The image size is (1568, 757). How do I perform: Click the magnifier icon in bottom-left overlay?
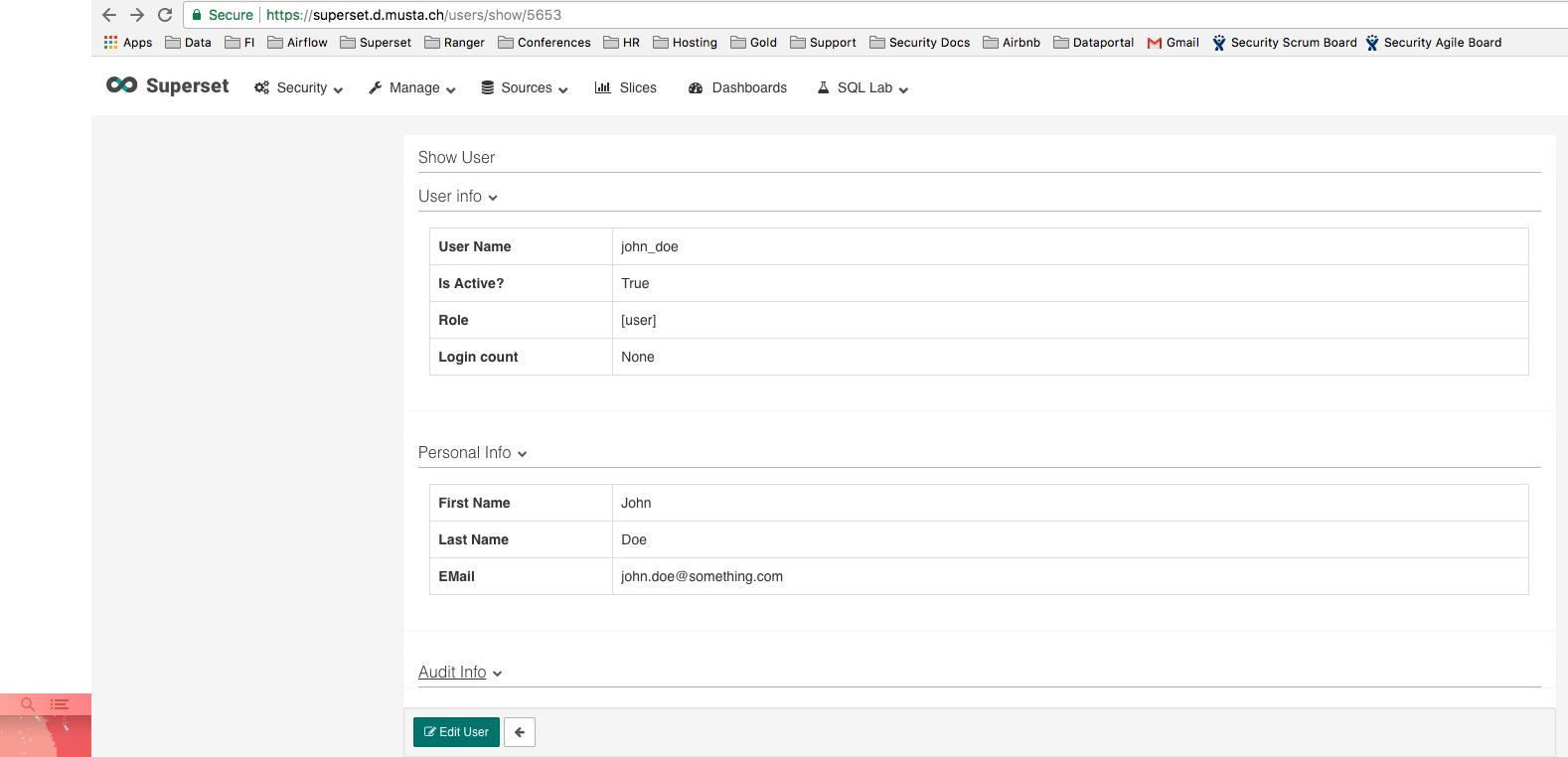click(28, 704)
